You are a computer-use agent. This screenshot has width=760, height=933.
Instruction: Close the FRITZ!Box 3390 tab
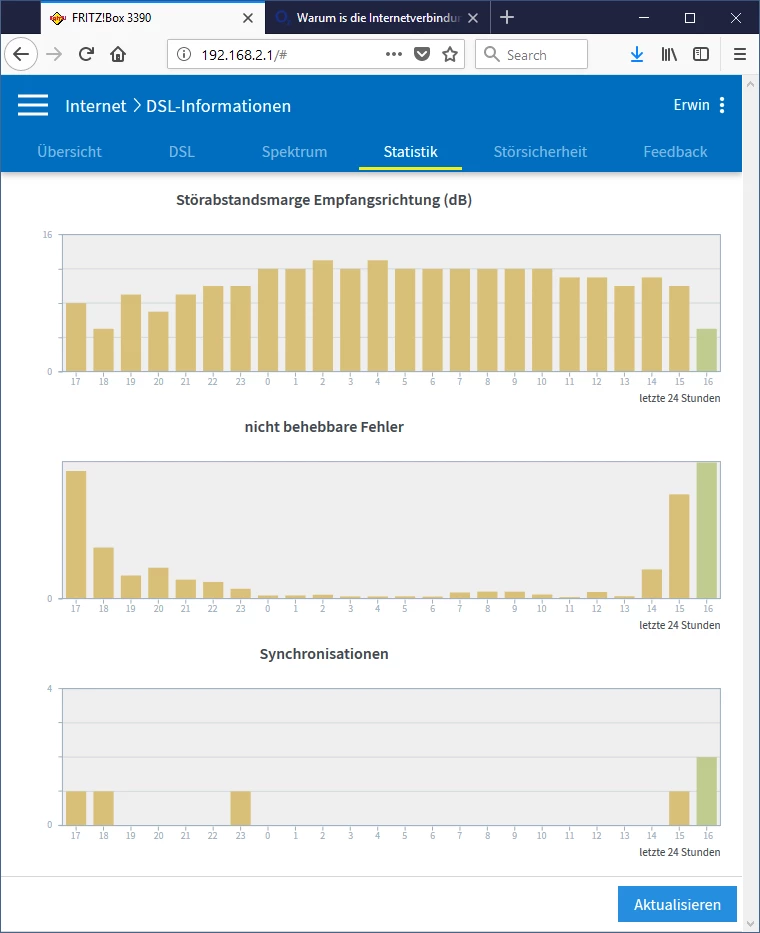(x=248, y=18)
